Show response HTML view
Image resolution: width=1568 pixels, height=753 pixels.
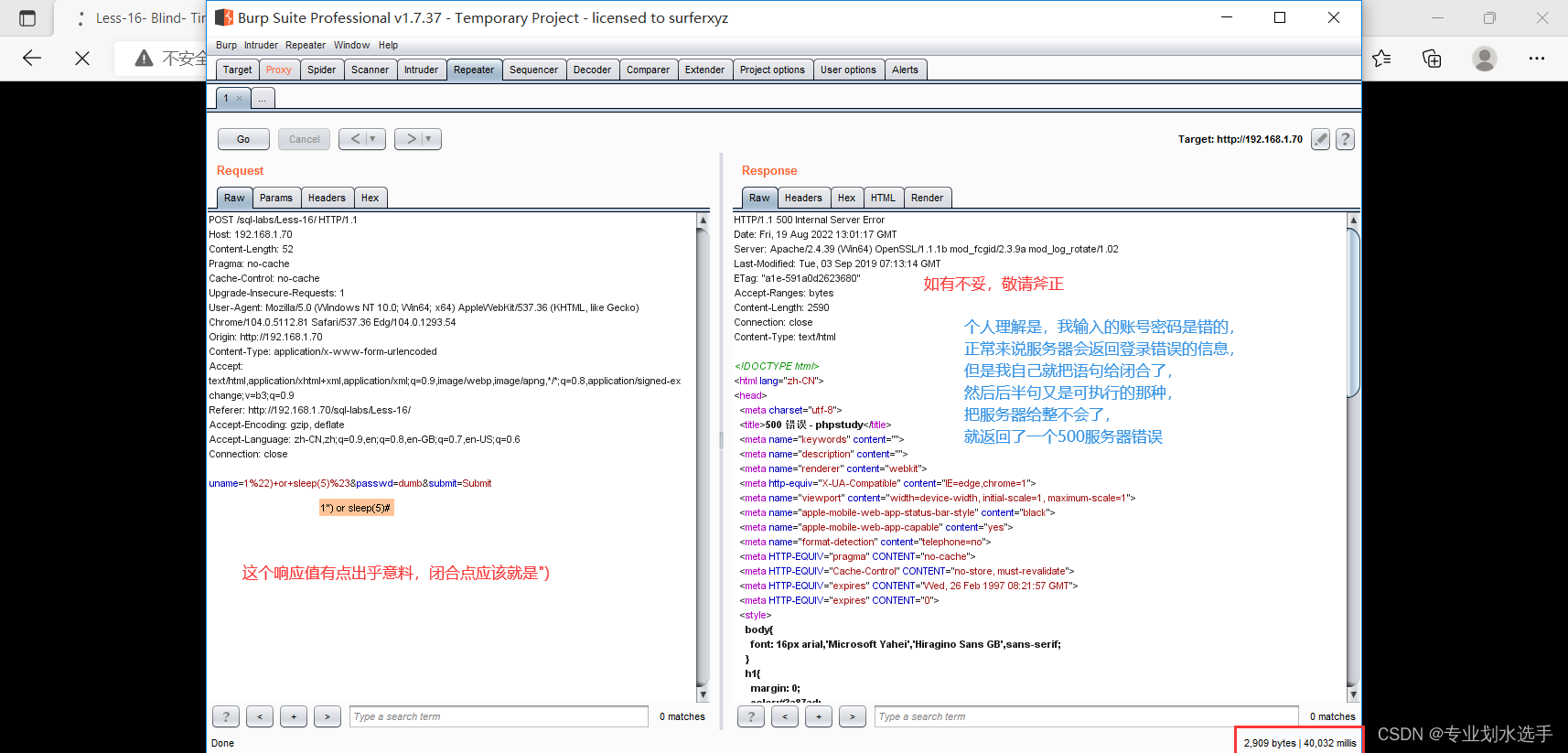(x=883, y=198)
